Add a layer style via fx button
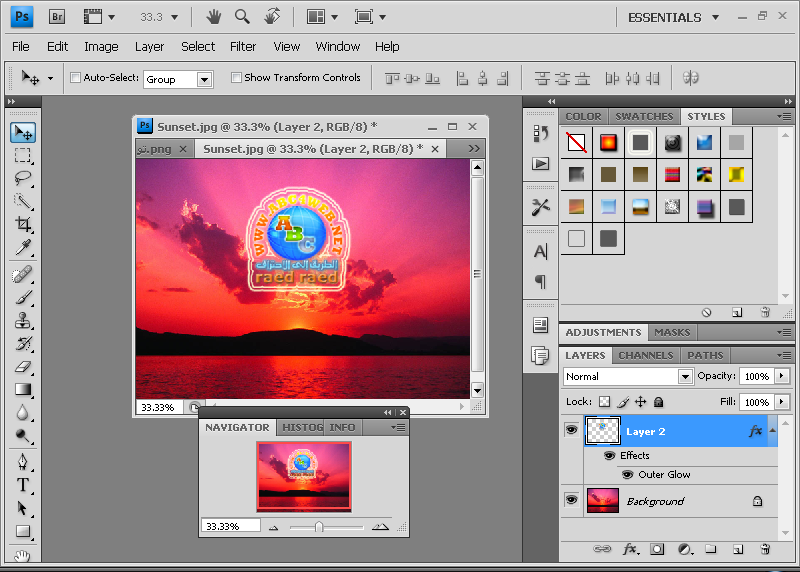This screenshot has height=572, width=800. click(x=630, y=550)
